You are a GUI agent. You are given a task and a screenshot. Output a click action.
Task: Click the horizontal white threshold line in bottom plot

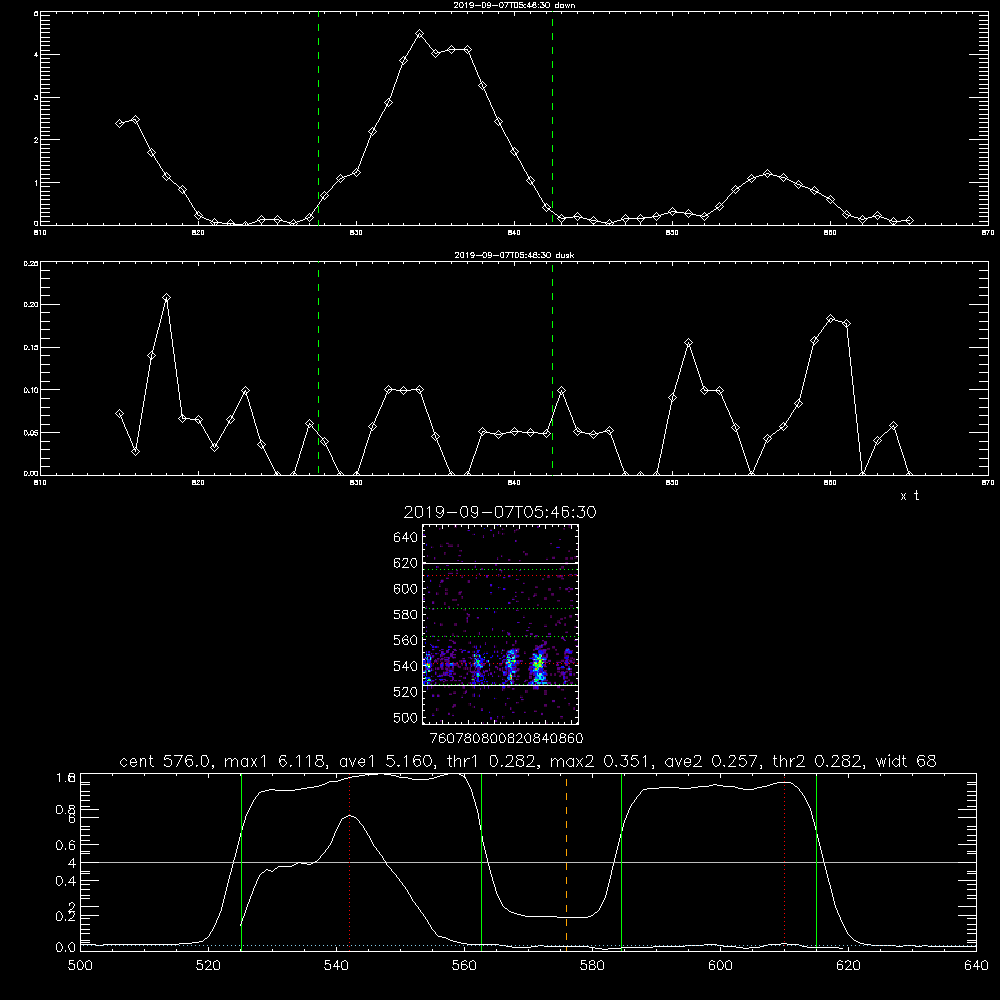tap(528, 862)
